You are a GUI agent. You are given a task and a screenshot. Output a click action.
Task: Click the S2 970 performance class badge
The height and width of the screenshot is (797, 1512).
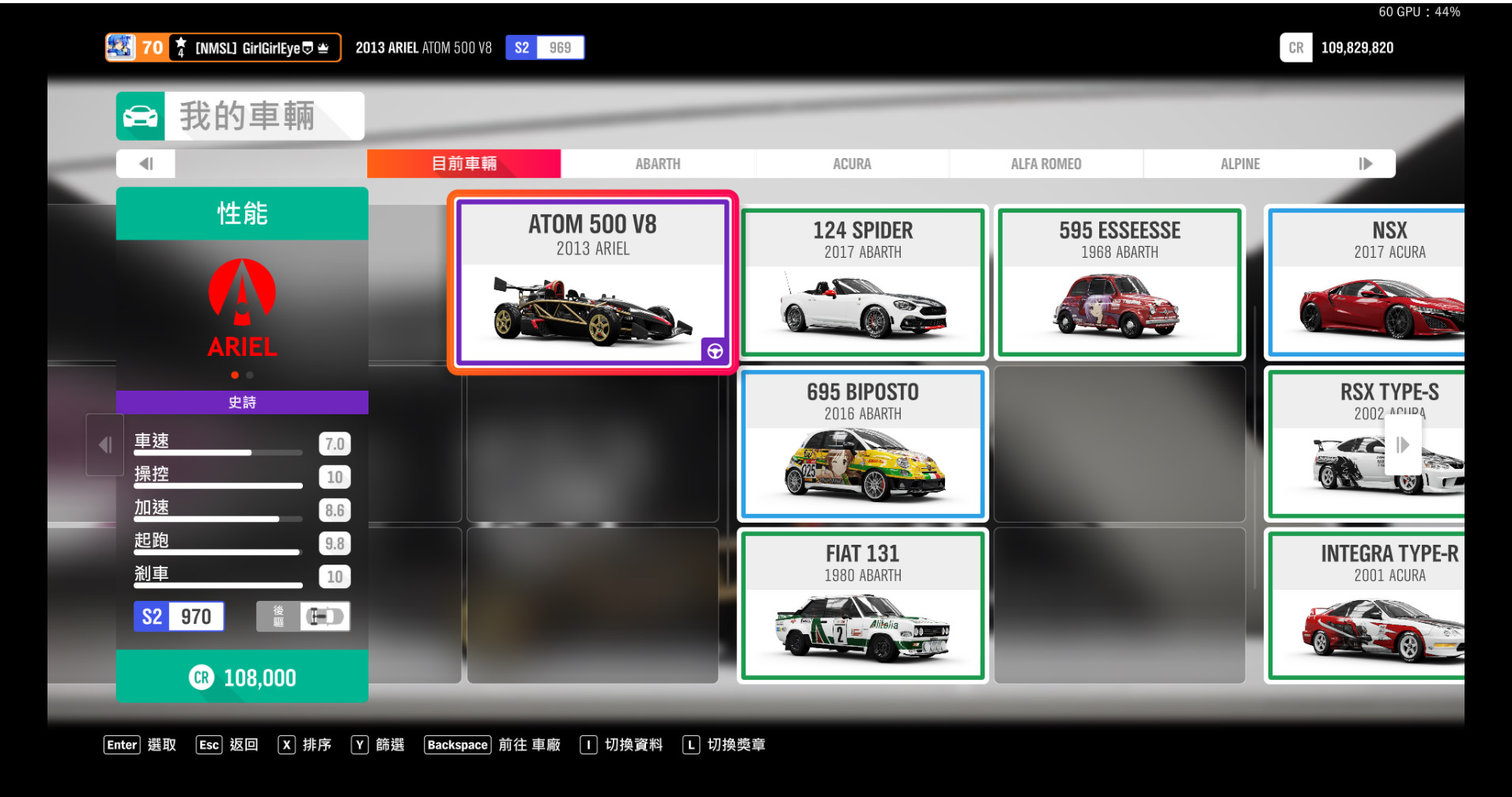[179, 616]
